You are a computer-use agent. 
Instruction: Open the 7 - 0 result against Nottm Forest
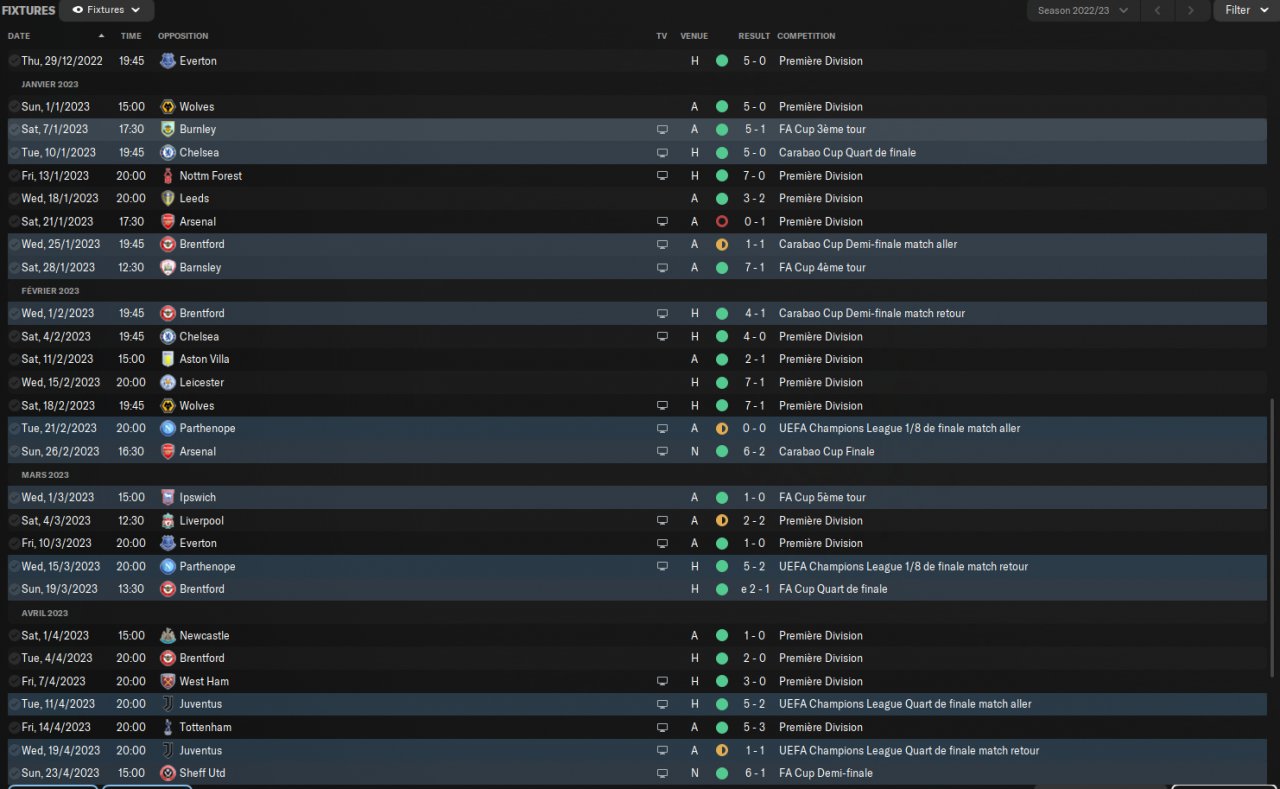tap(755, 176)
